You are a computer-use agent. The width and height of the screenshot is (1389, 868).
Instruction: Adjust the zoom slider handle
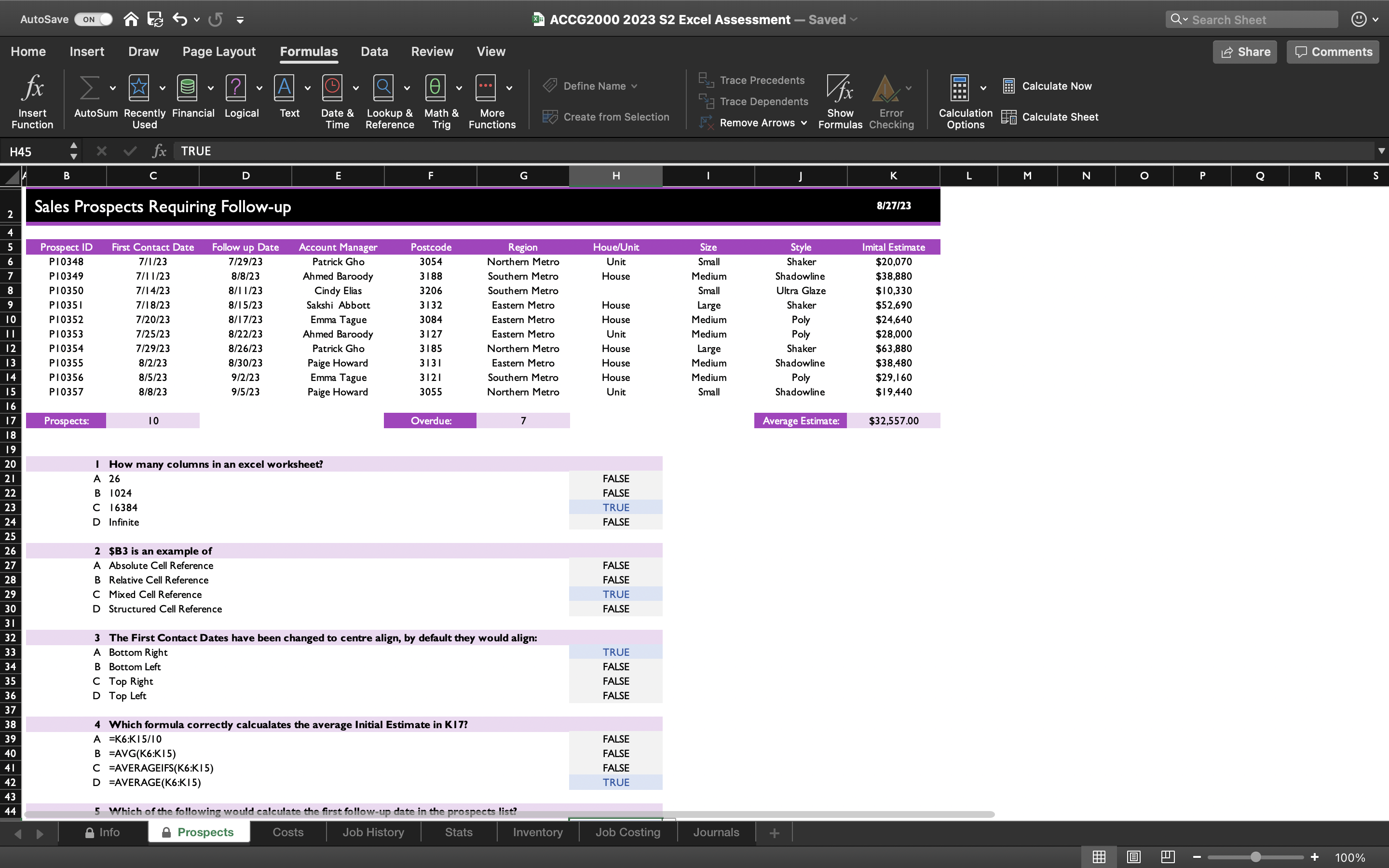(1256, 857)
